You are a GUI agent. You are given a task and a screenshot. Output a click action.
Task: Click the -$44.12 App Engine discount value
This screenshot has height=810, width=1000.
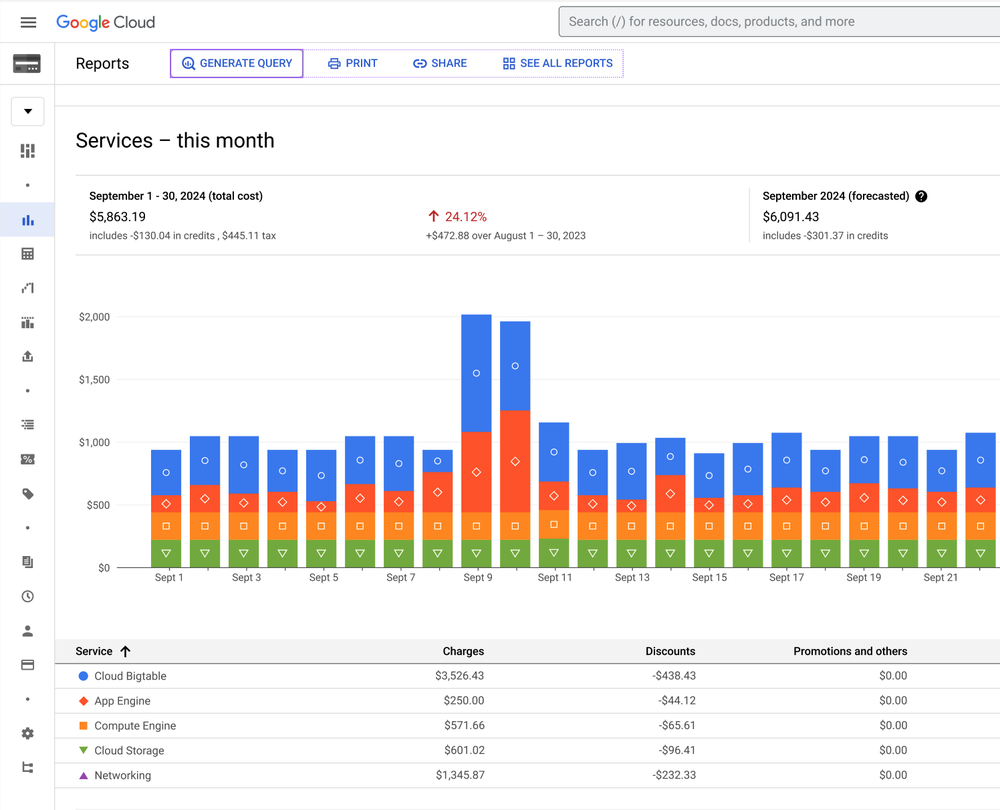click(x=677, y=700)
